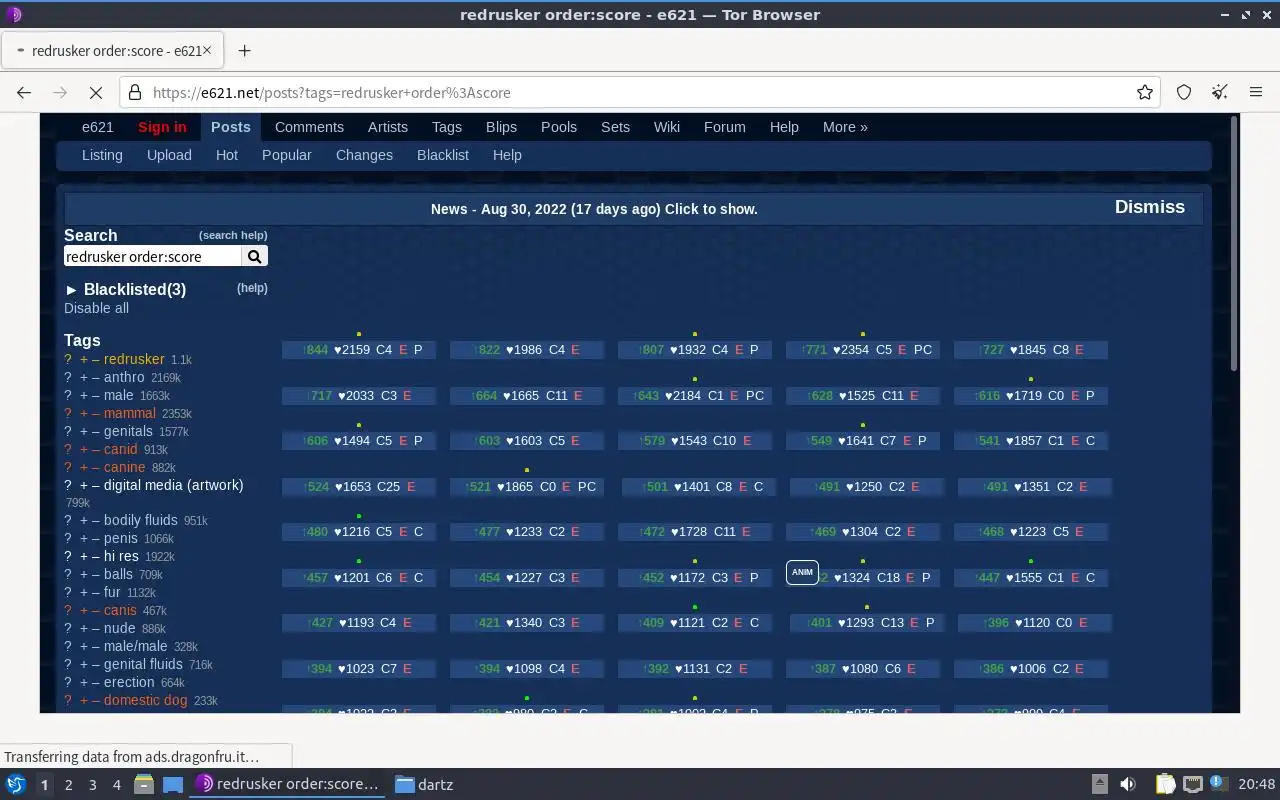Click the network tray icon
This screenshot has height=800, width=1280.
pos(1192,784)
